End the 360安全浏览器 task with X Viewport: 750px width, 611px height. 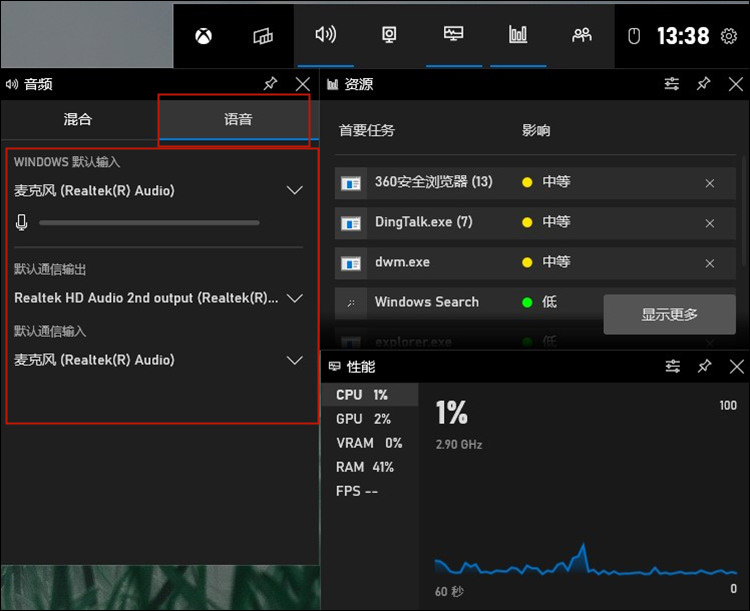coord(710,183)
